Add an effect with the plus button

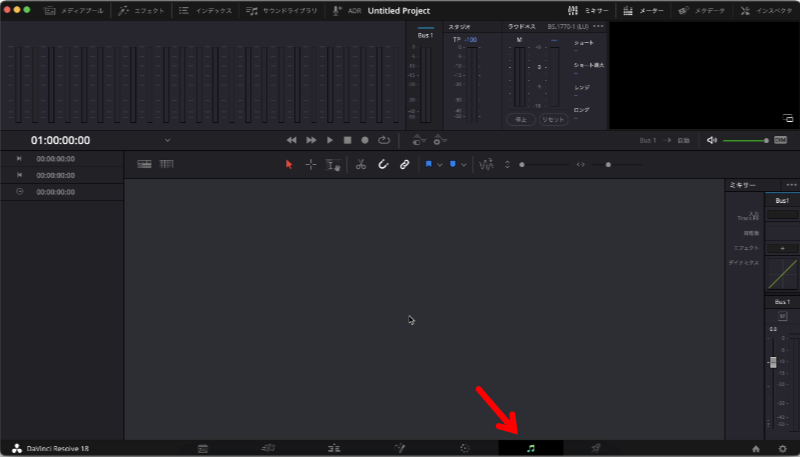(782, 248)
